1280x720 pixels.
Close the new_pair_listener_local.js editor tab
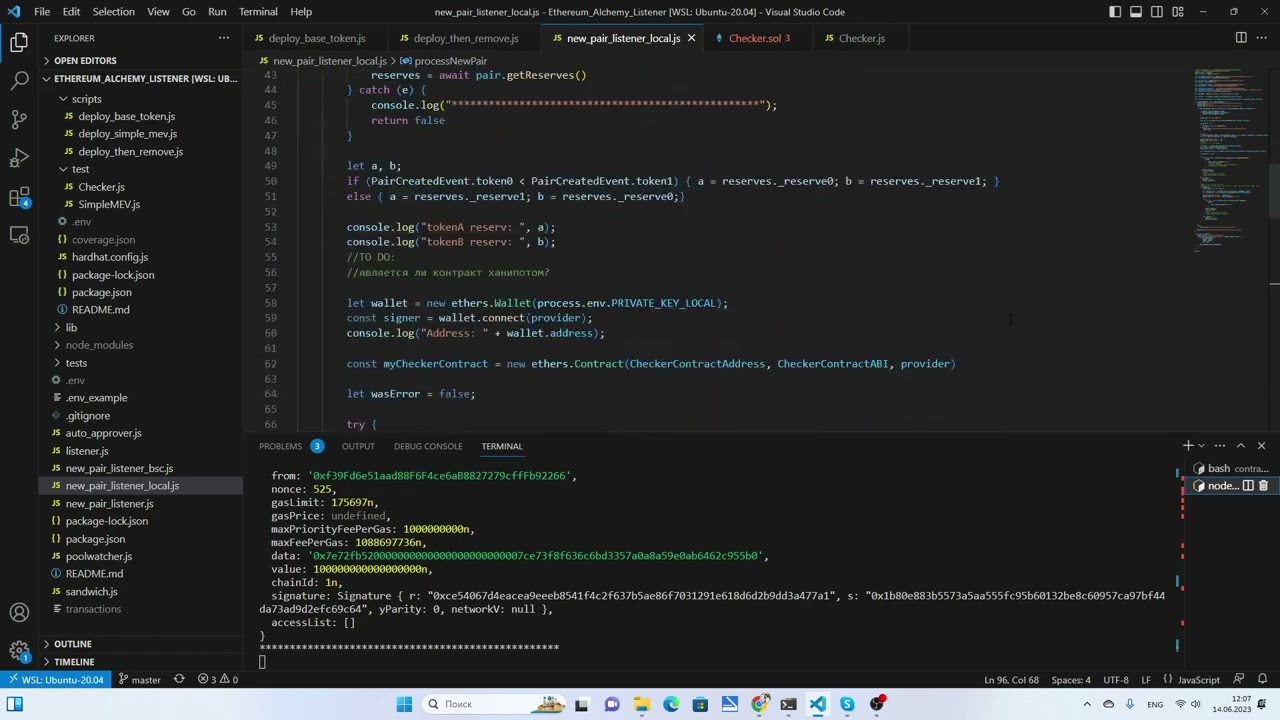click(691, 38)
